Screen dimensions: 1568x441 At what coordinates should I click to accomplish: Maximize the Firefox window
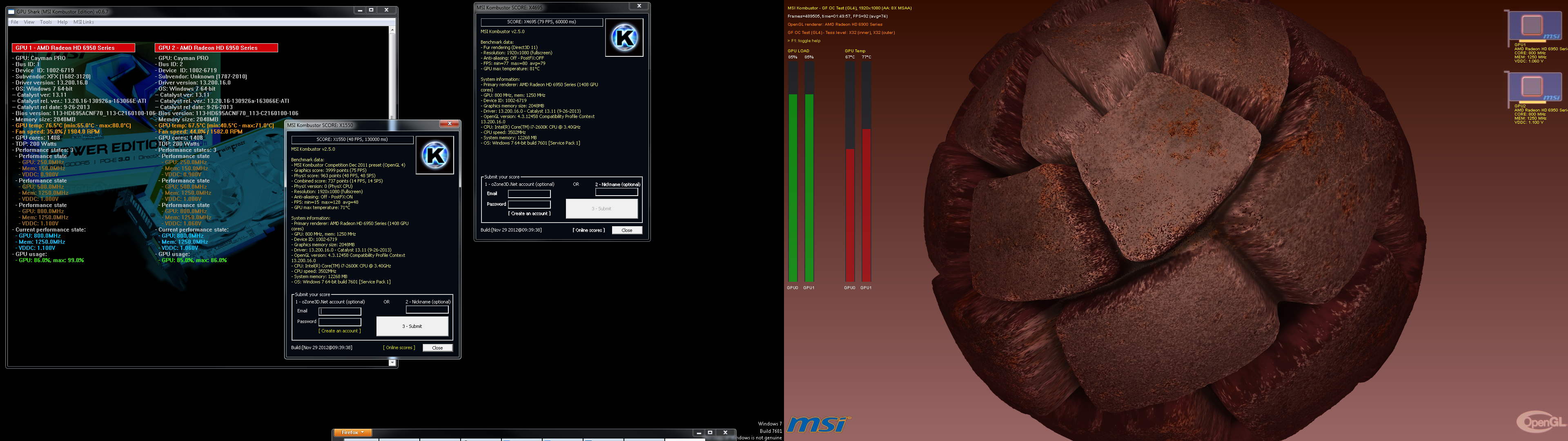pyautogui.click(x=710, y=432)
